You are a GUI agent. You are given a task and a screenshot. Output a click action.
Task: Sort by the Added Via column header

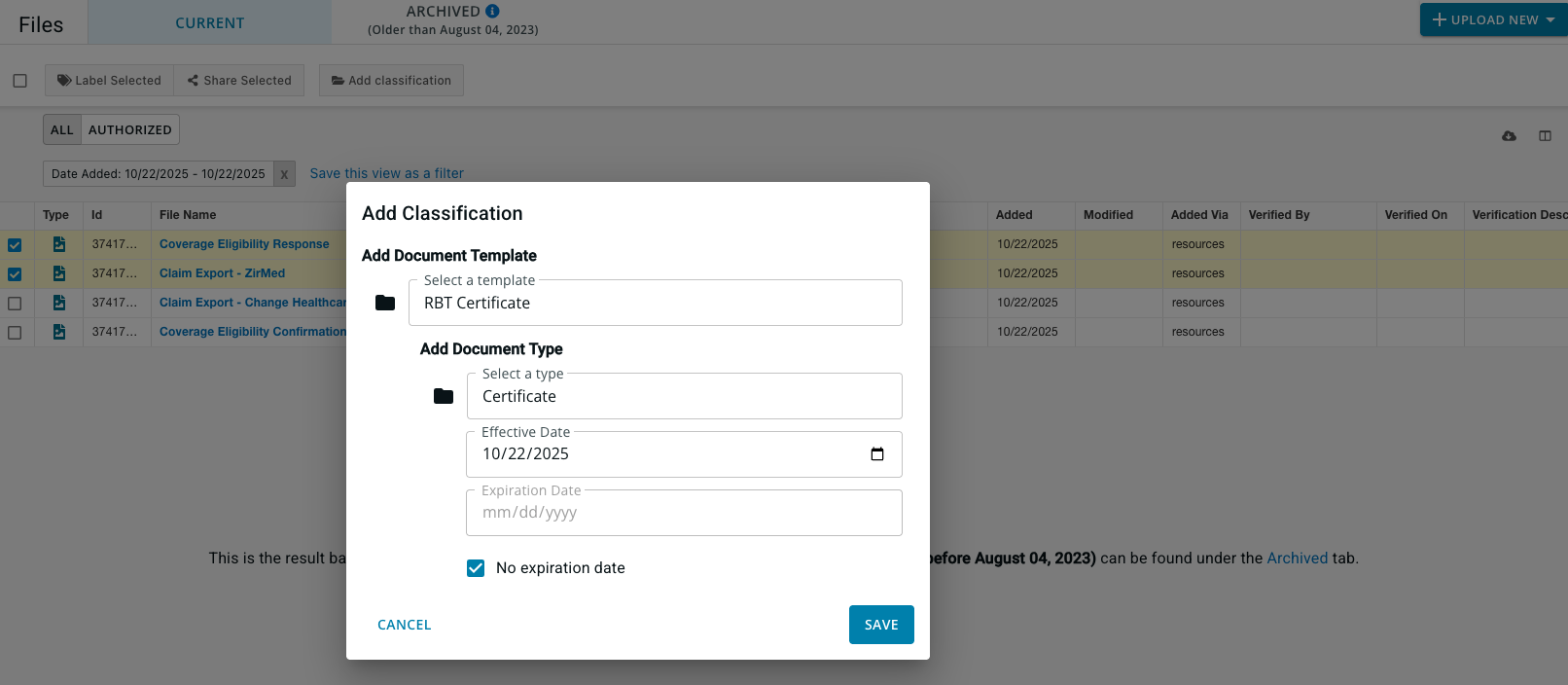point(1199,215)
